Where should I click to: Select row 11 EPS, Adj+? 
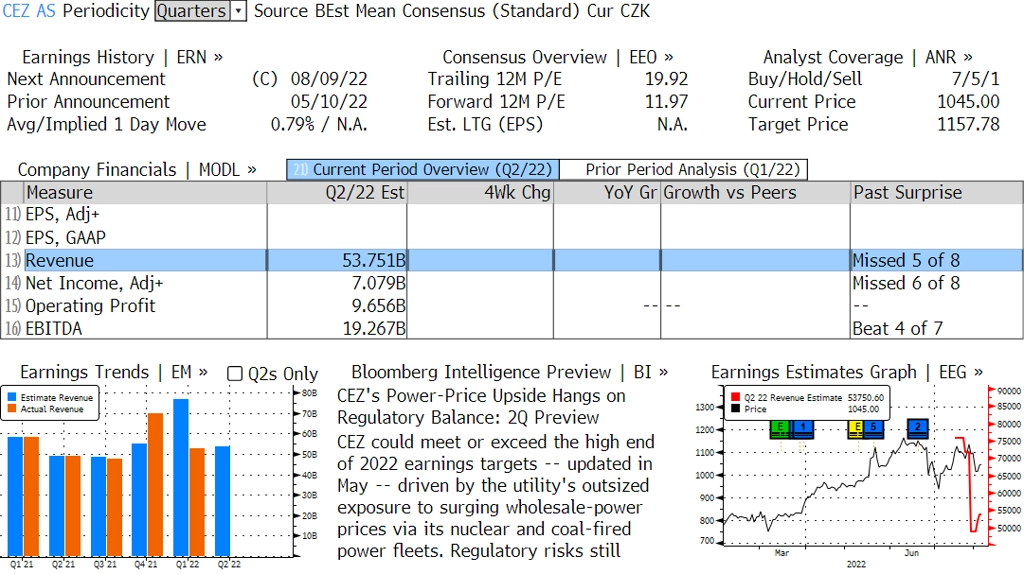(x=512, y=215)
